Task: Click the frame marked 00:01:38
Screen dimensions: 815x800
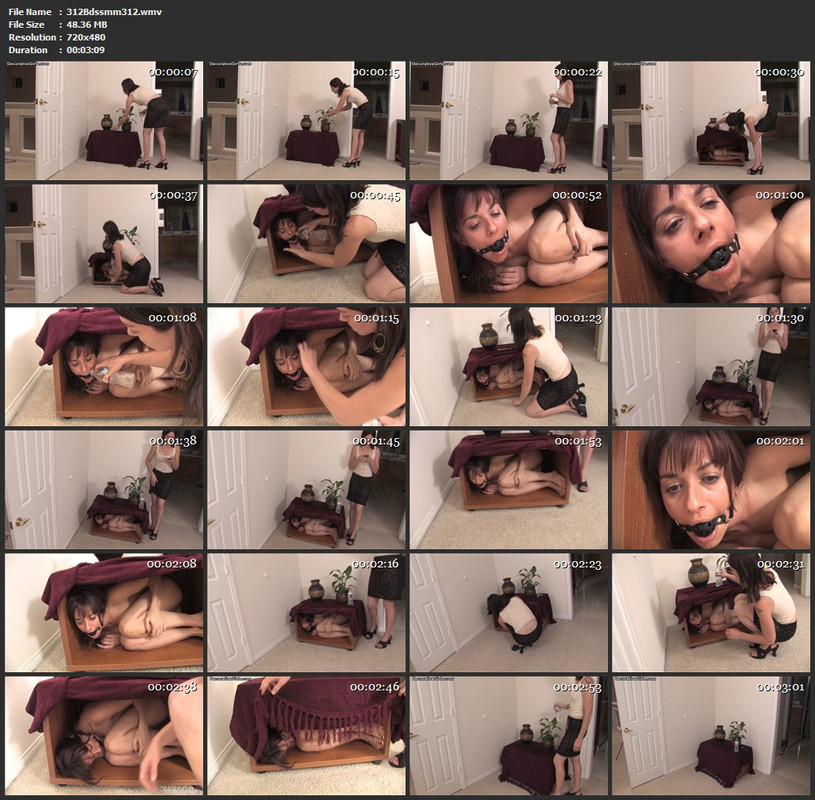Action: [104, 489]
